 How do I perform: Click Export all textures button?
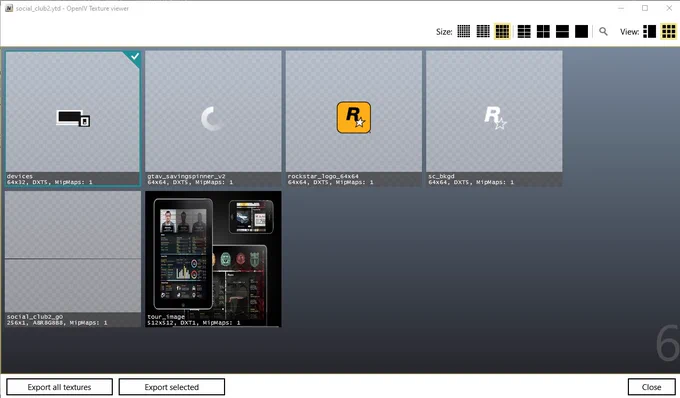pos(59,387)
